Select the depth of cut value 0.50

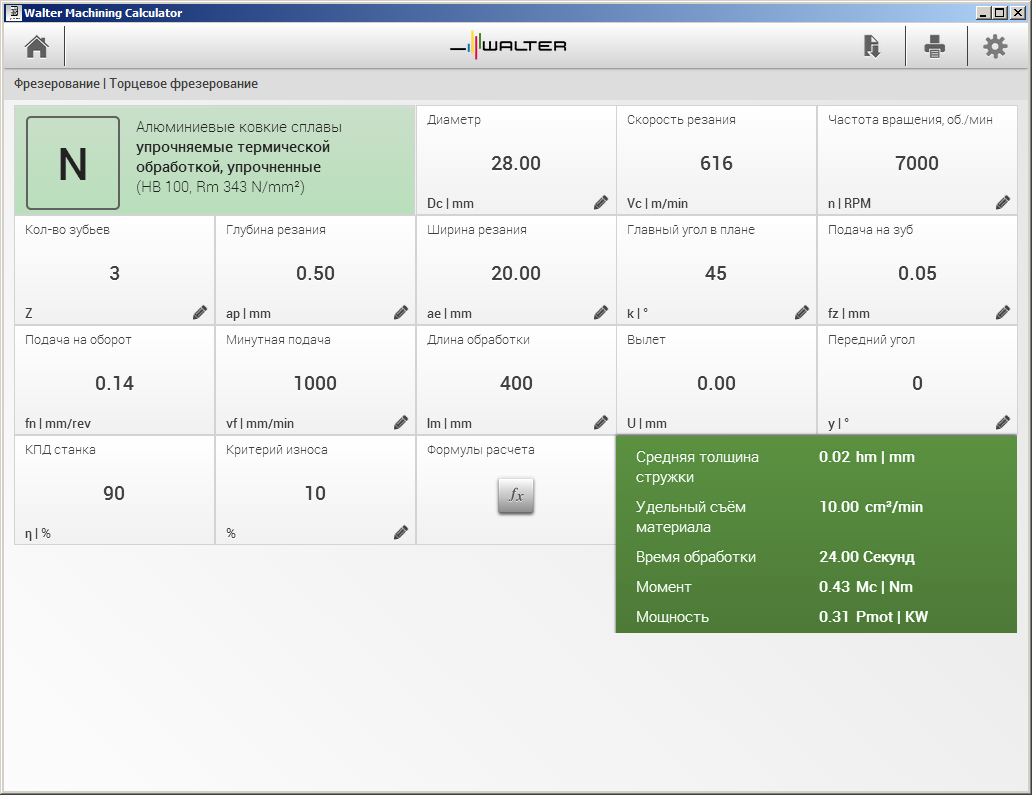pyautogui.click(x=315, y=273)
